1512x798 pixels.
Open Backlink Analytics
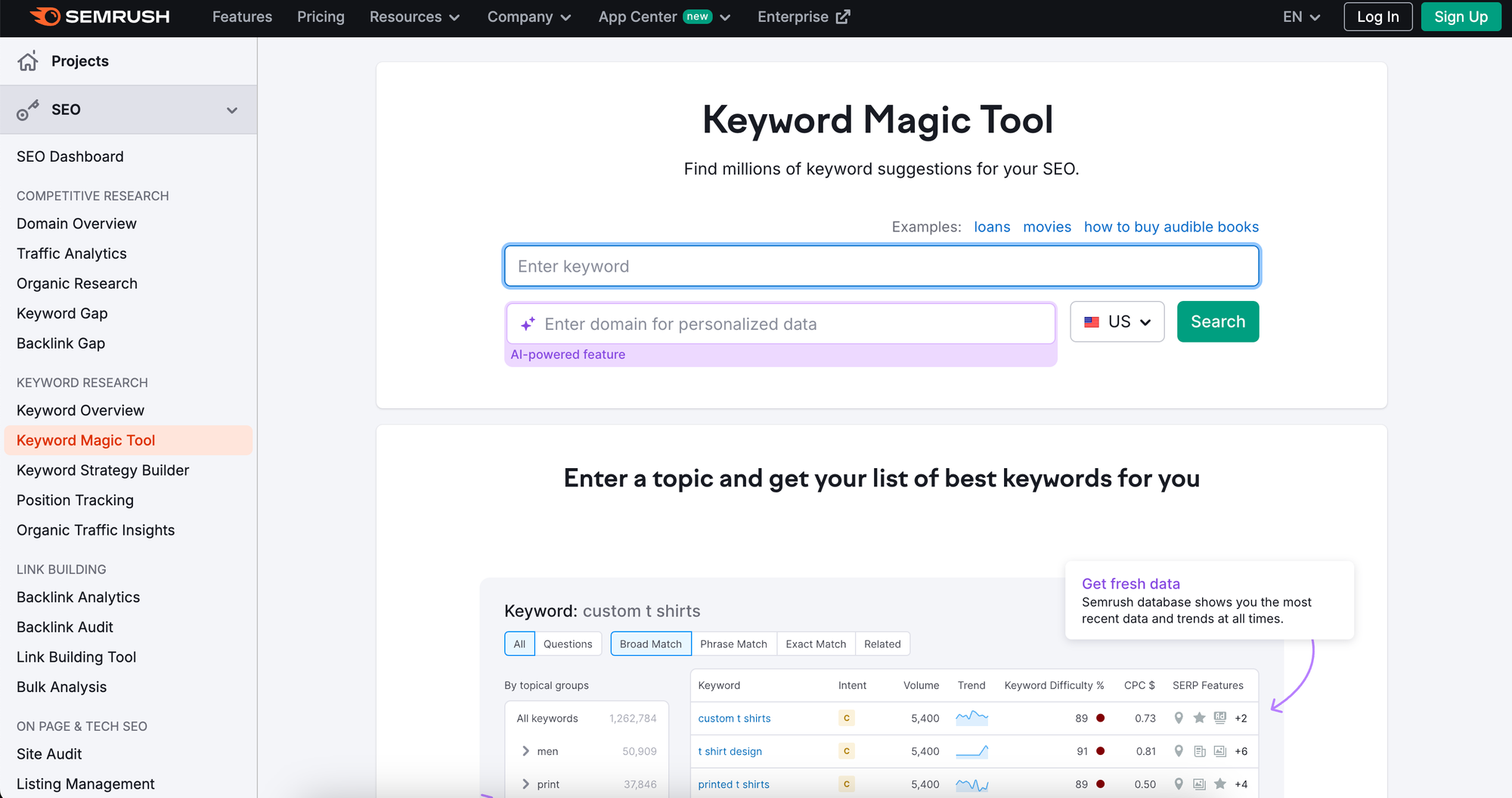click(78, 598)
